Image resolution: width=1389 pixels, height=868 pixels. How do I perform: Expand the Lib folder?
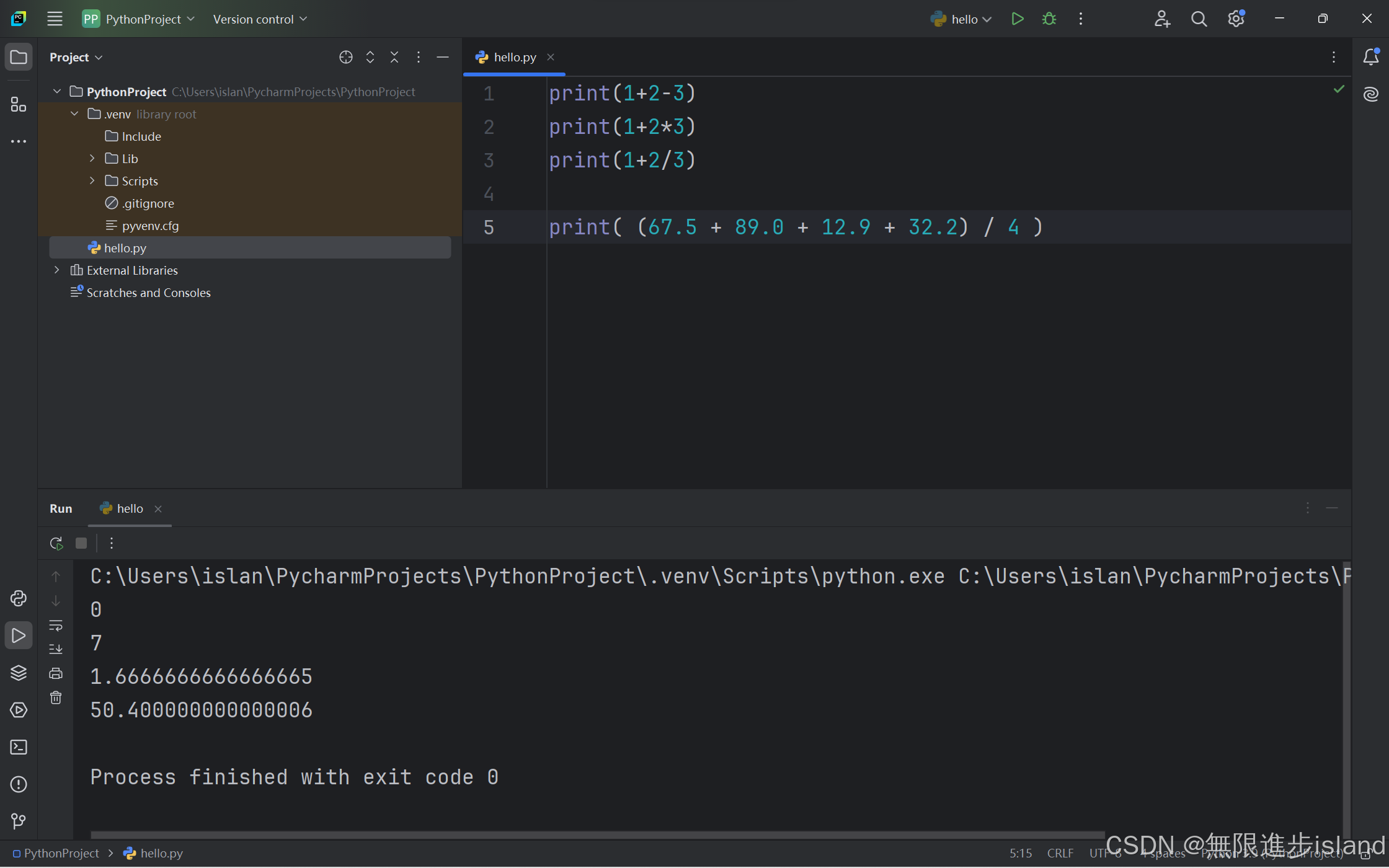(92, 159)
